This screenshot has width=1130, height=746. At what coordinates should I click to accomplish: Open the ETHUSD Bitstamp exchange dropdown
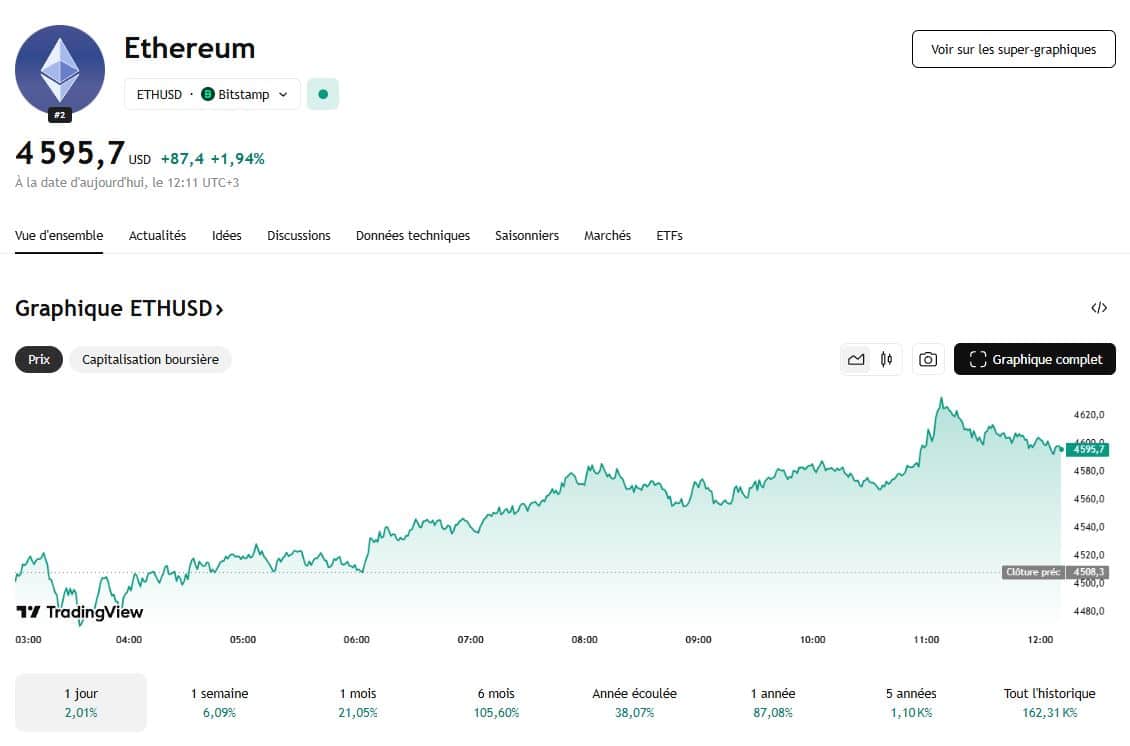click(x=212, y=94)
